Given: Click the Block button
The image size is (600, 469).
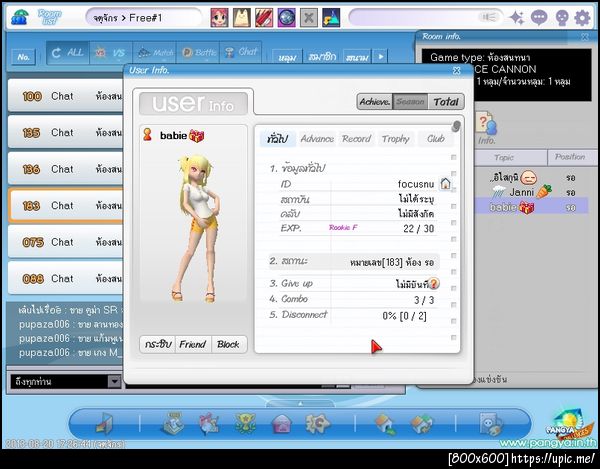Looking at the screenshot, I should pyautogui.click(x=228, y=344).
